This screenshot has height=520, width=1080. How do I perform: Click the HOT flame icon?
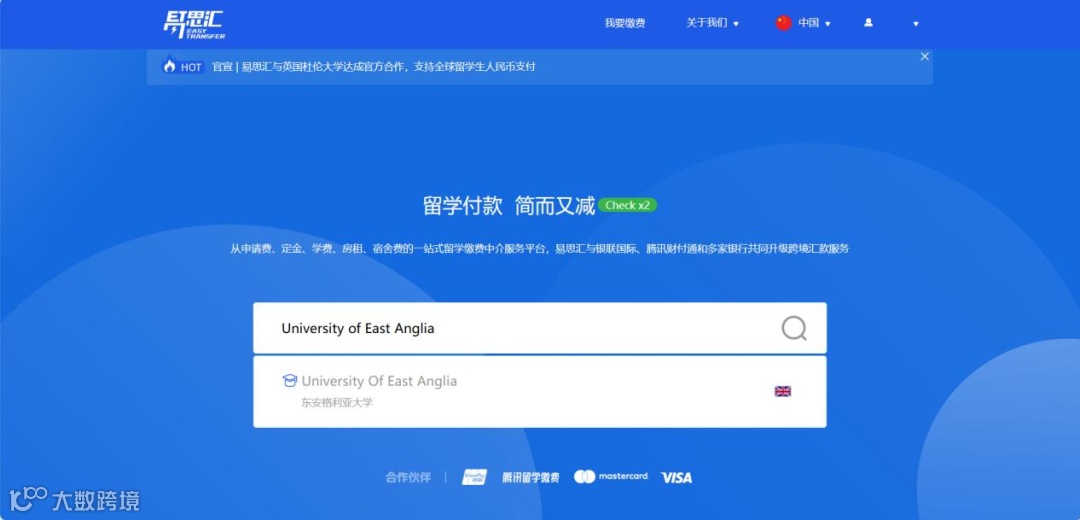[x=169, y=65]
